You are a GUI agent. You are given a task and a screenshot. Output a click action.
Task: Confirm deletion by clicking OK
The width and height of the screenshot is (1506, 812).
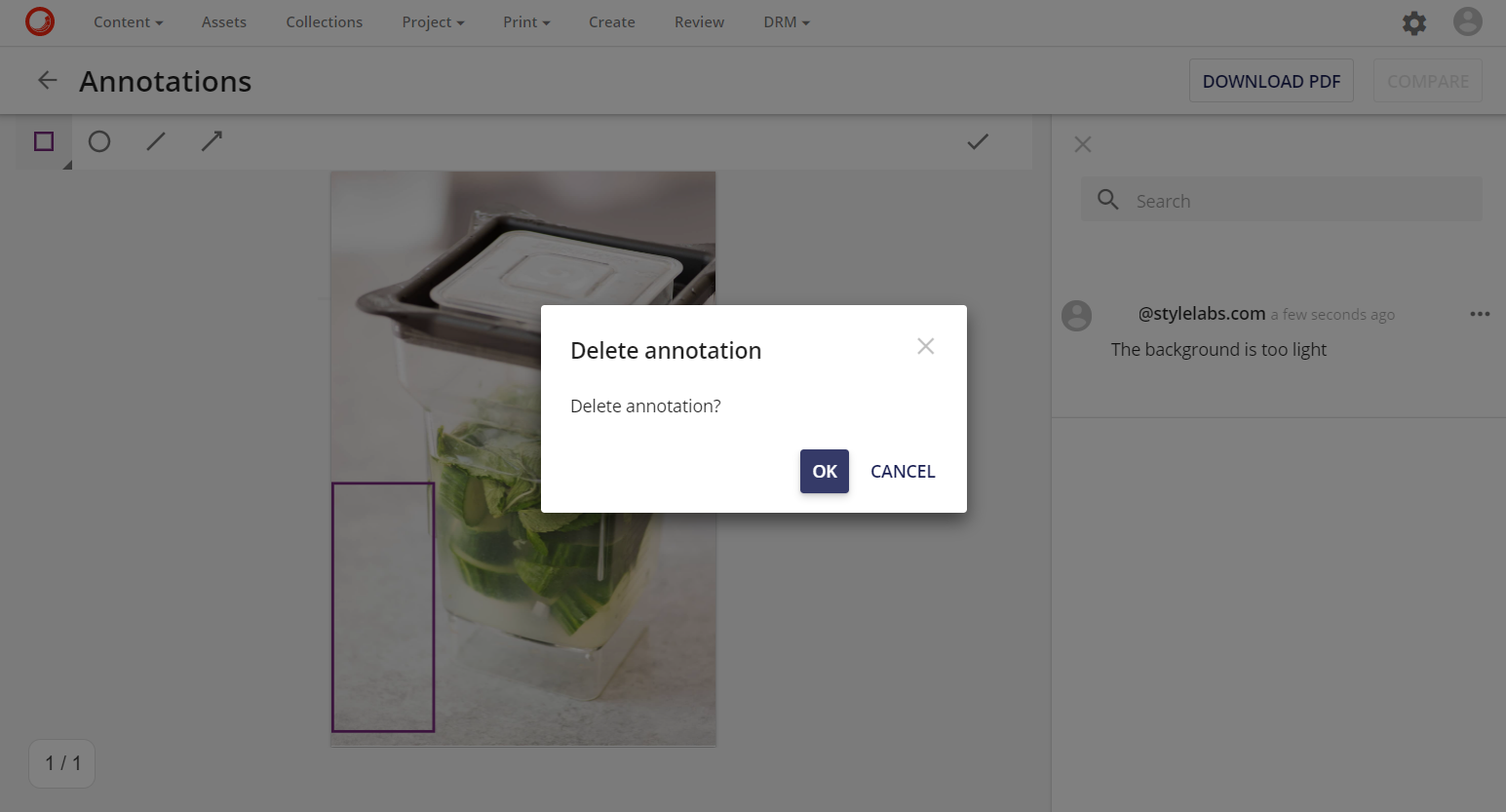coord(824,471)
